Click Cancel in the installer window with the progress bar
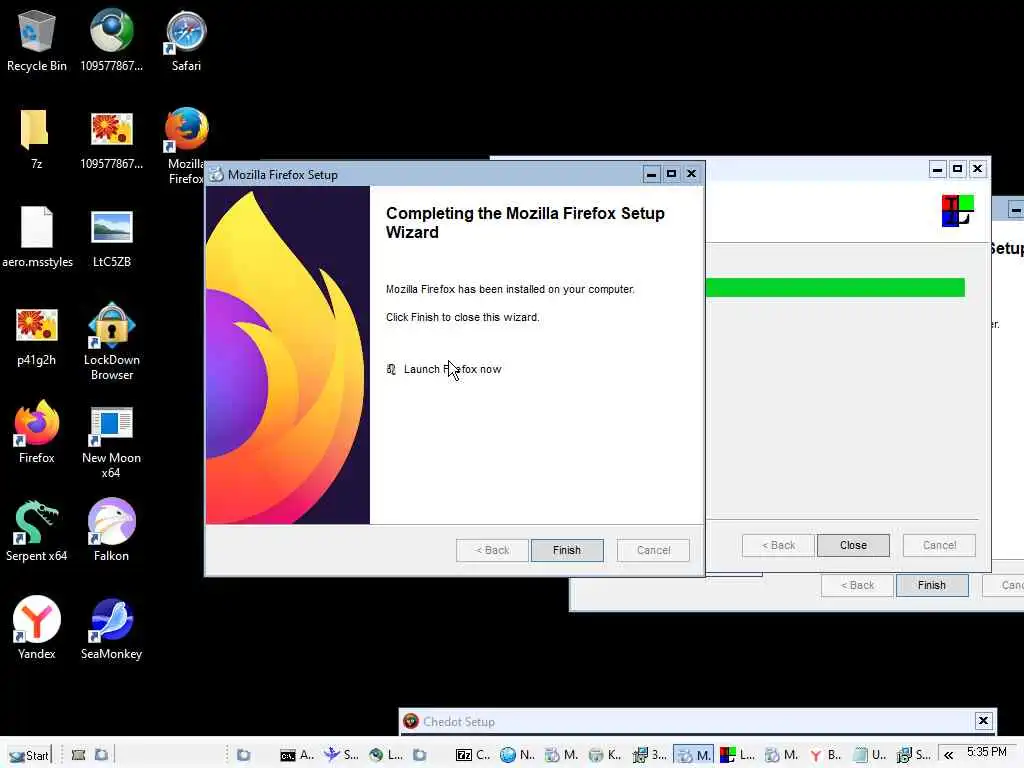The height and width of the screenshot is (768, 1024). 939,545
